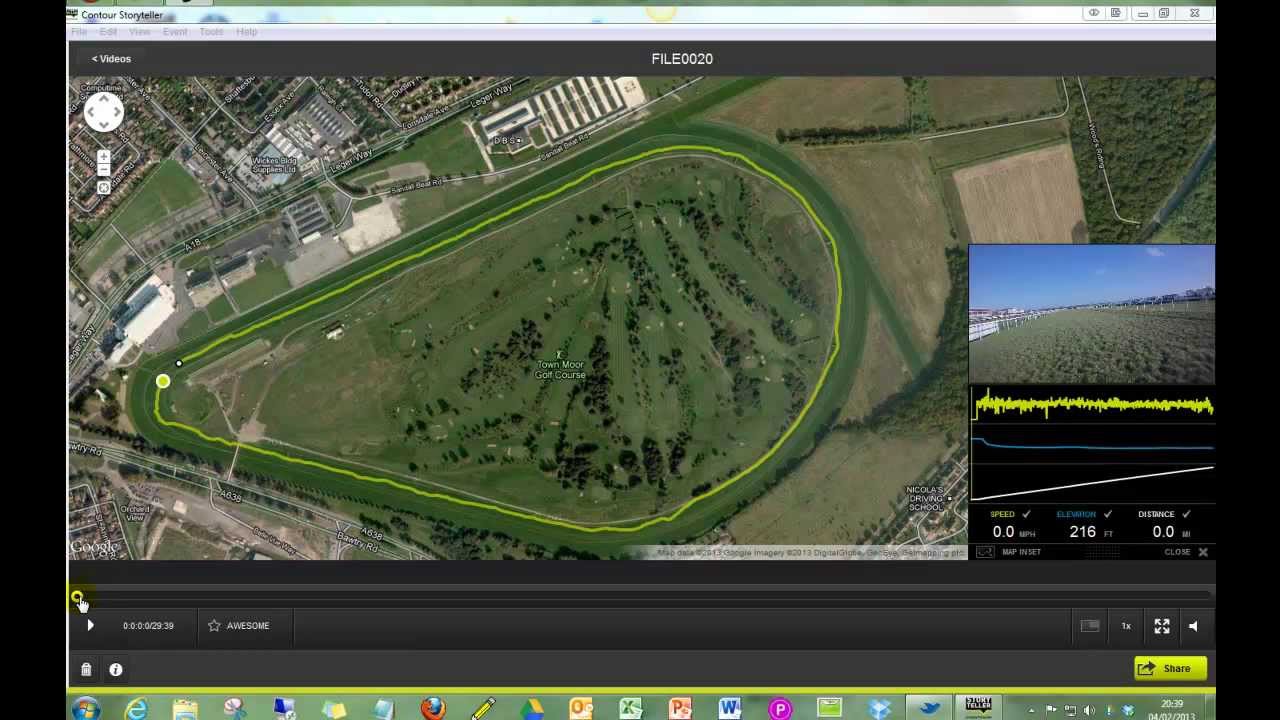This screenshot has width=1280, height=720.
Task: Open the Tools menu
Action: pos(211,32)
